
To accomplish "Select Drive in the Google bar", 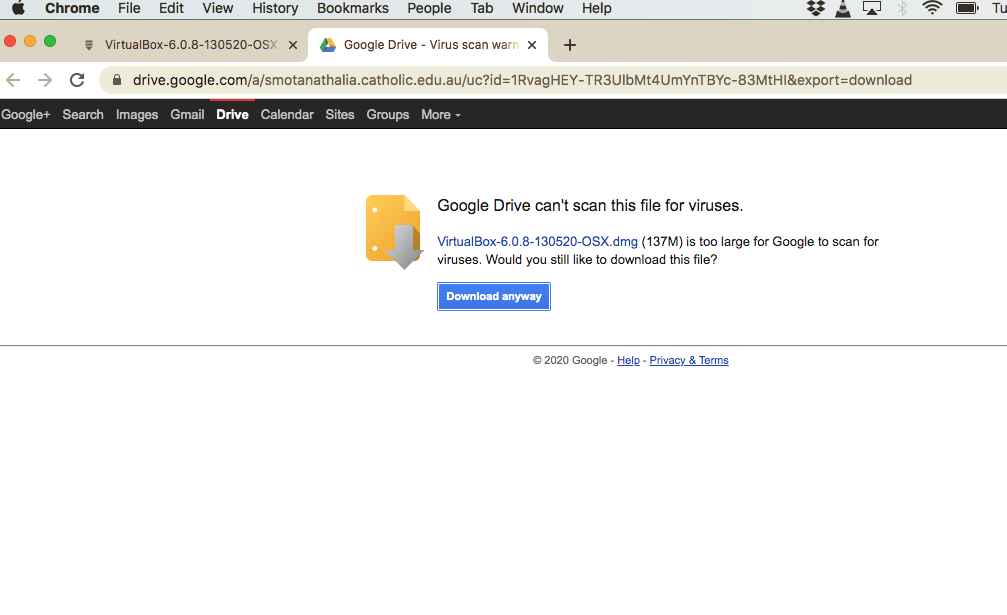I will pyautogui.click(x=232, y=115).
